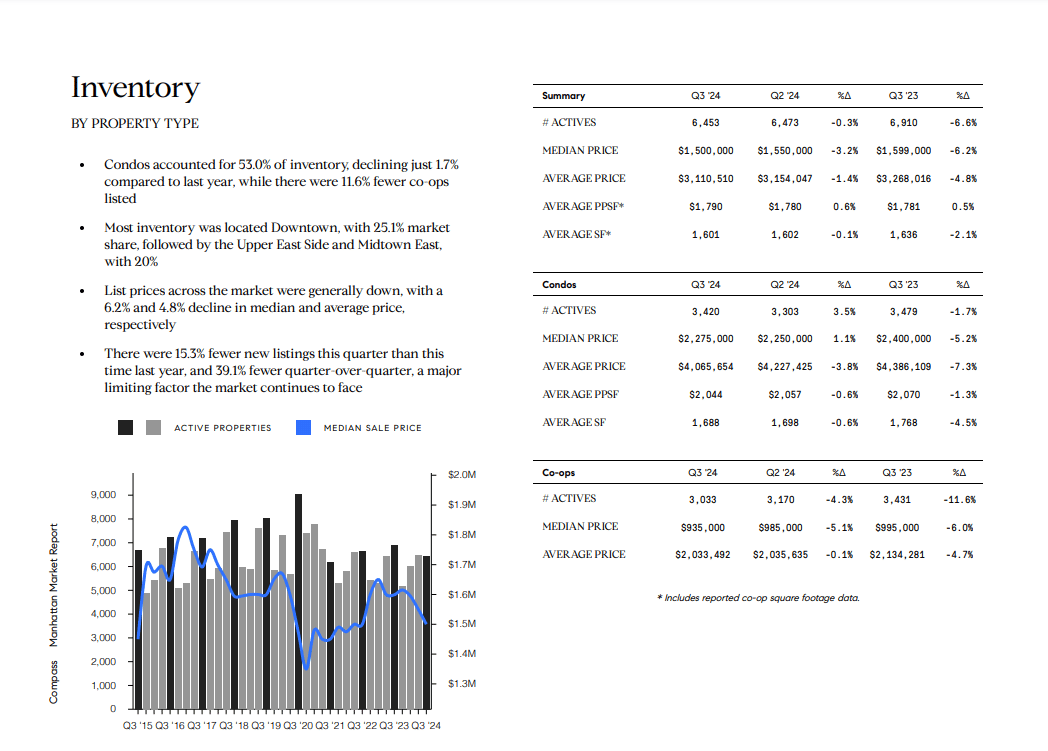Select the Summary table header

(563, 96)
